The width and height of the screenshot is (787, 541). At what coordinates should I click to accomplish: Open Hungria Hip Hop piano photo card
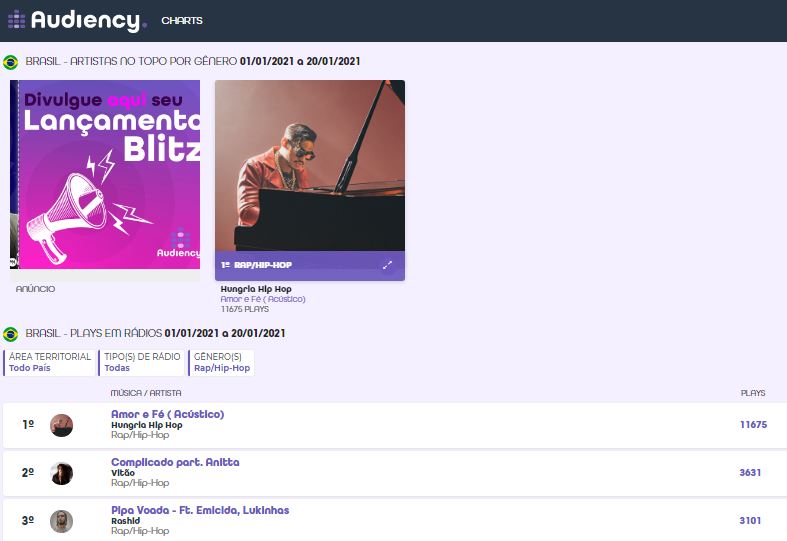pyautogui.click(x=310, y=166)
